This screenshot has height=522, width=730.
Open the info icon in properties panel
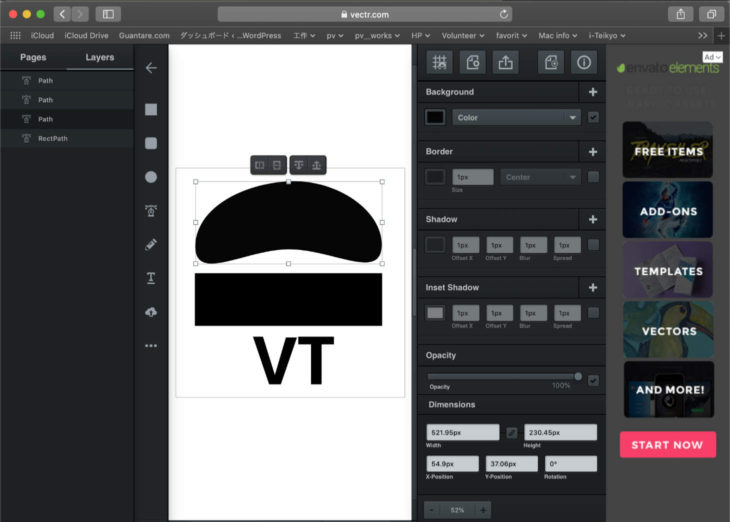click(x=584, y=62)
